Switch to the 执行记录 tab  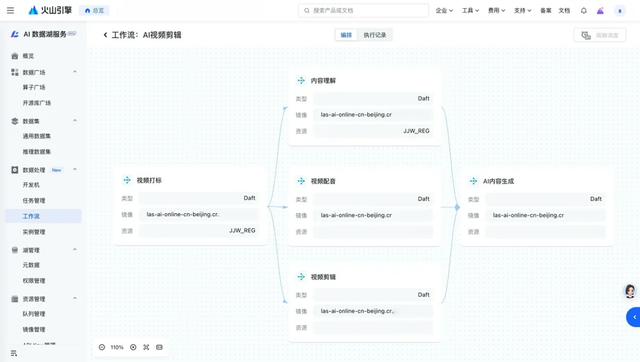click(x=375, y=35)
